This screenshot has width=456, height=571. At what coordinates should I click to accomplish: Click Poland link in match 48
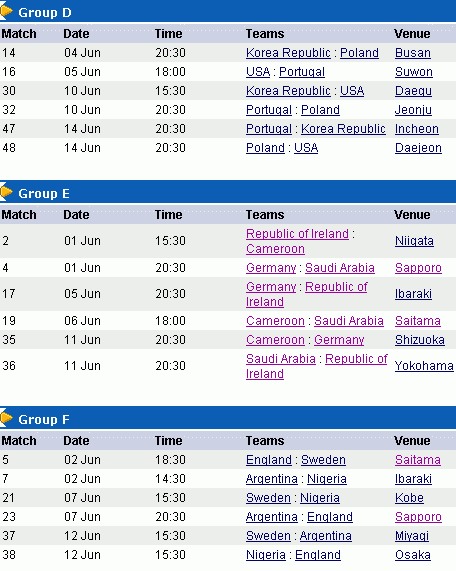pyautogui.click(x=265, y=147)
